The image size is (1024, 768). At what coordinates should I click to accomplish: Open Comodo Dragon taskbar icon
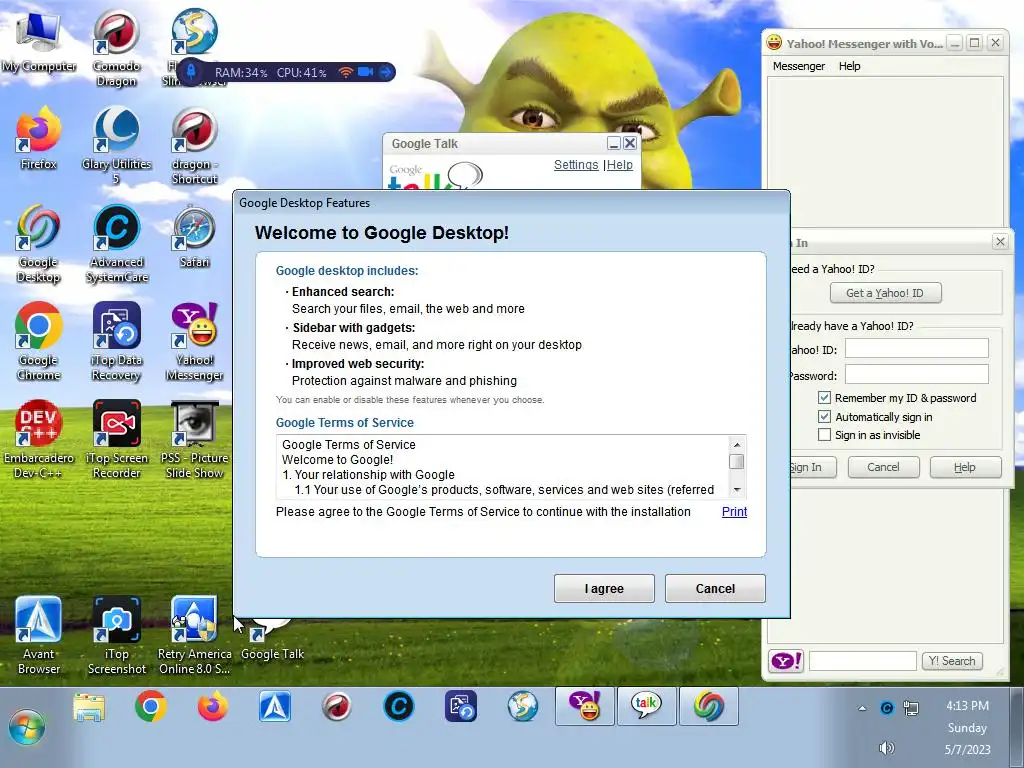(337, 707)
